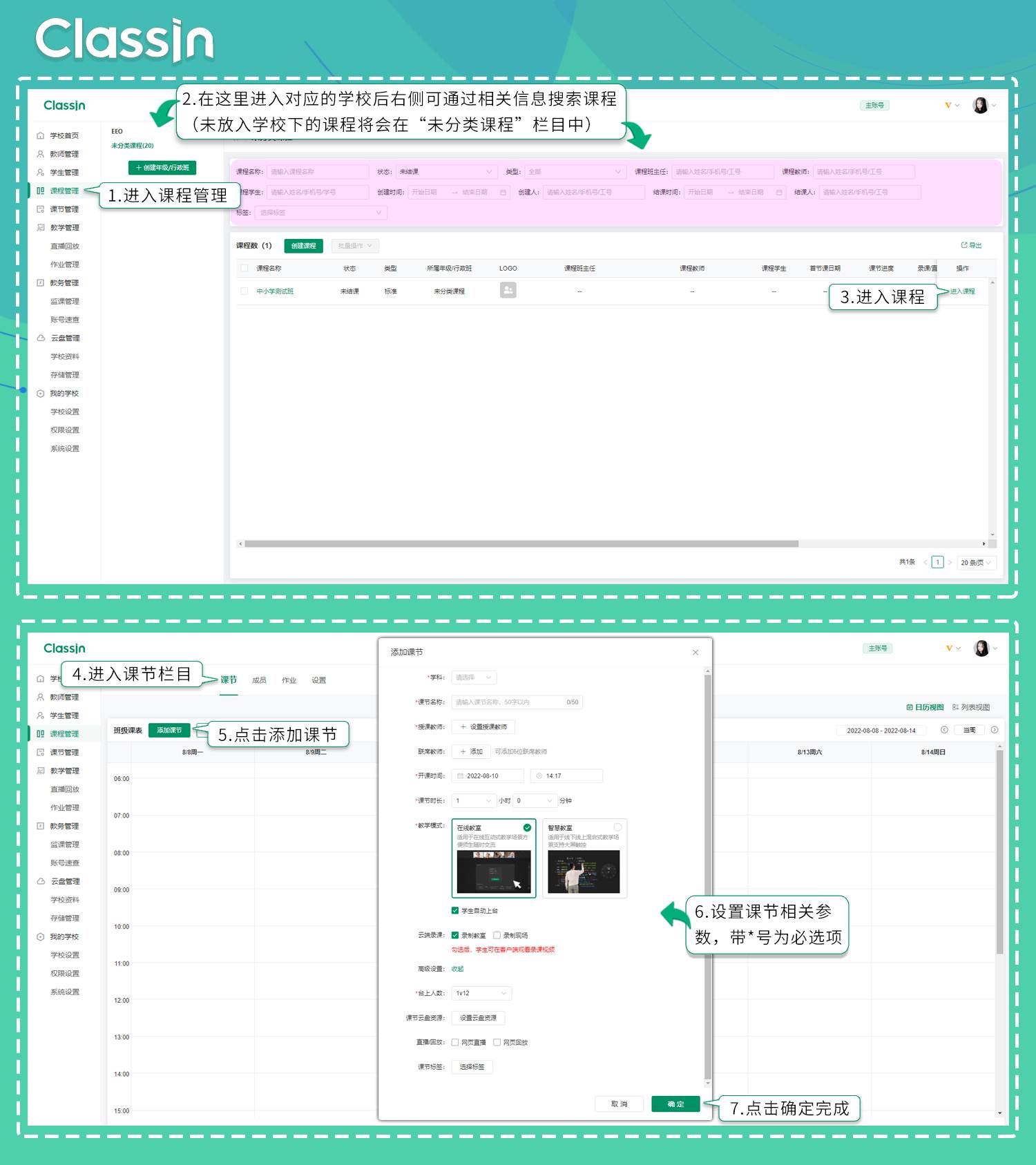
Task: Click the orange V badge in upper header
Action: coord(948,105)
